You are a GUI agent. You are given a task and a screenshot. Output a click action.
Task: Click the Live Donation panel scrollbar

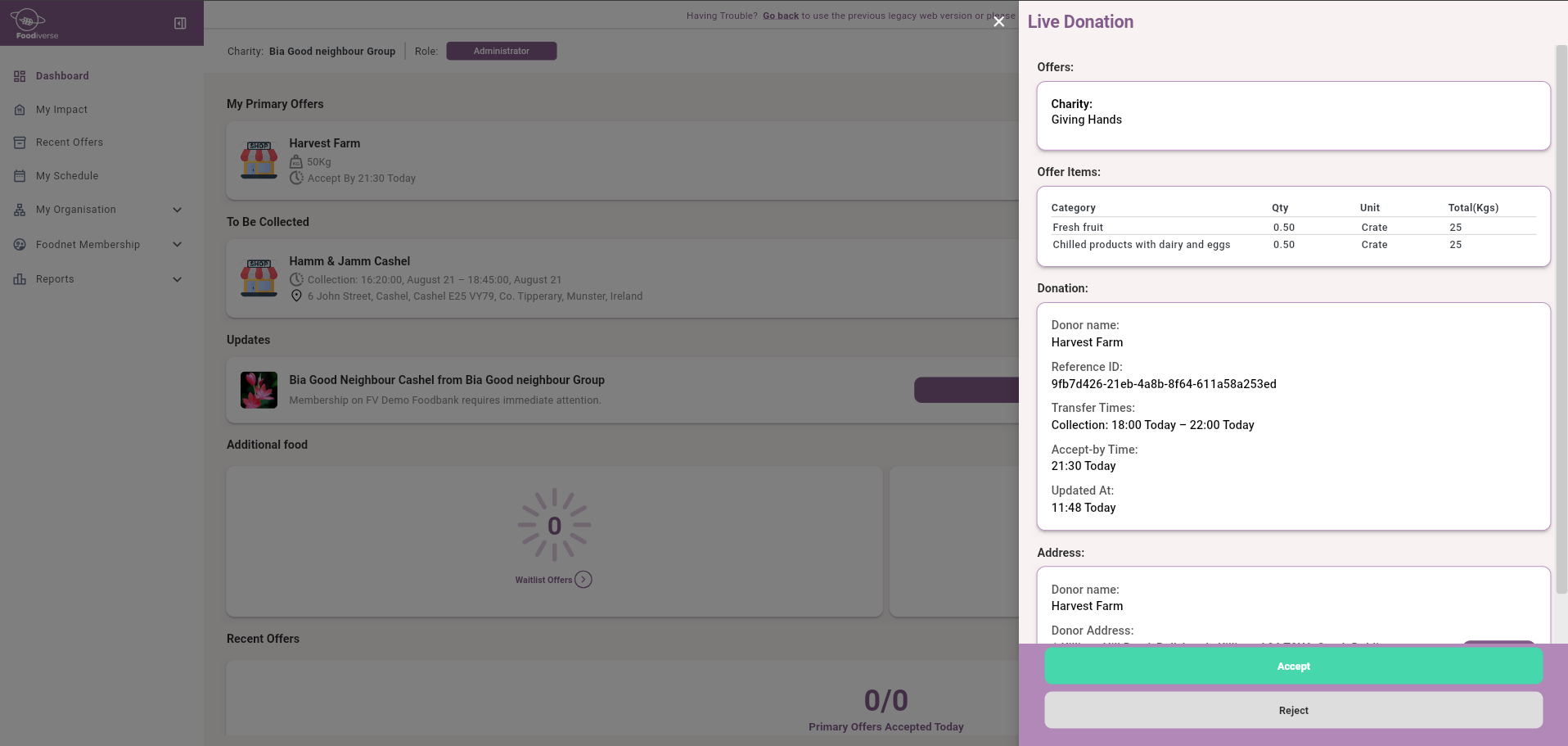click(1561, 319)
